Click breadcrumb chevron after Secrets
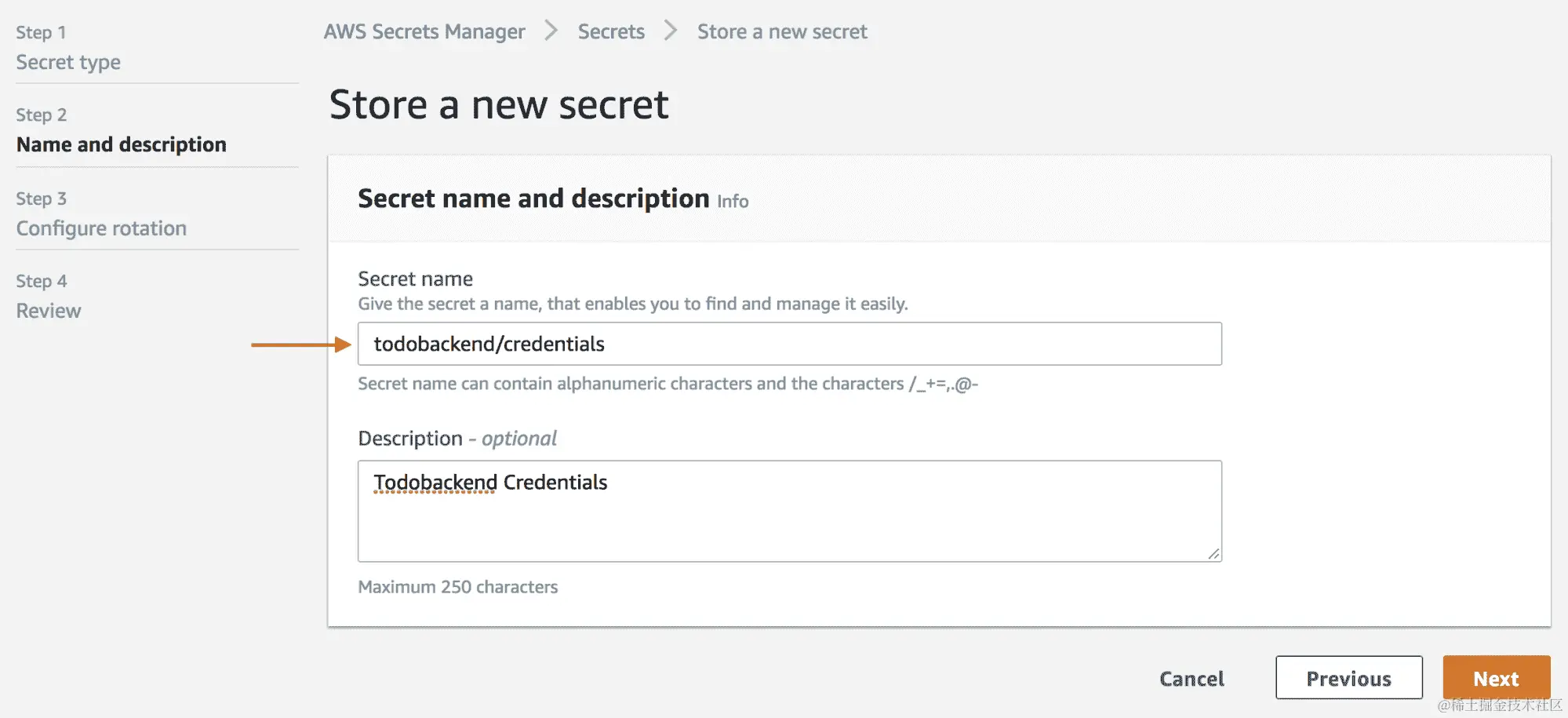The width and height of the screenshot is (1568, 718). [671, 31]
